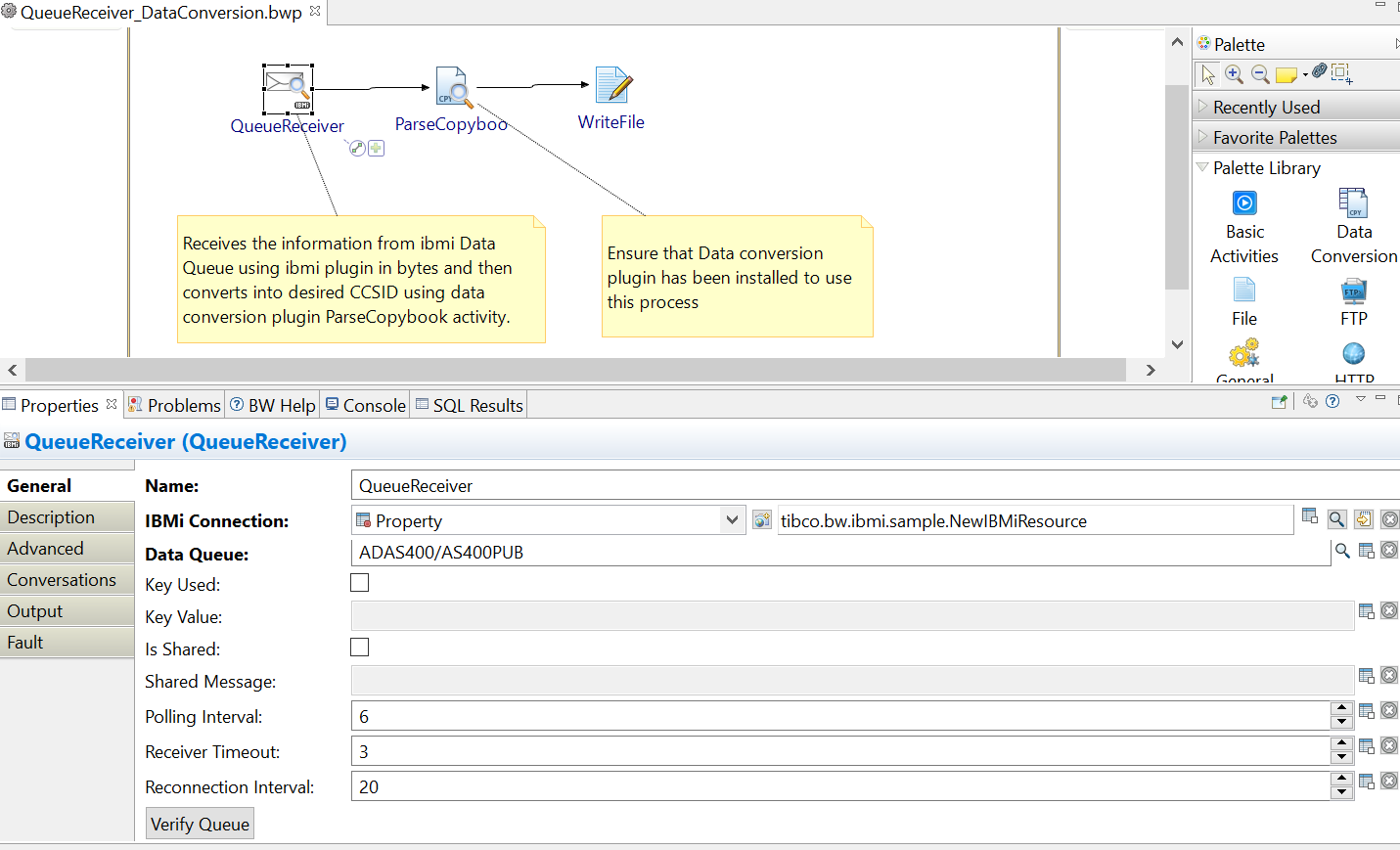Switch to the Problems tab
Image resolution: width=1400 pixels, height=850 pixels.
point(175,405)
